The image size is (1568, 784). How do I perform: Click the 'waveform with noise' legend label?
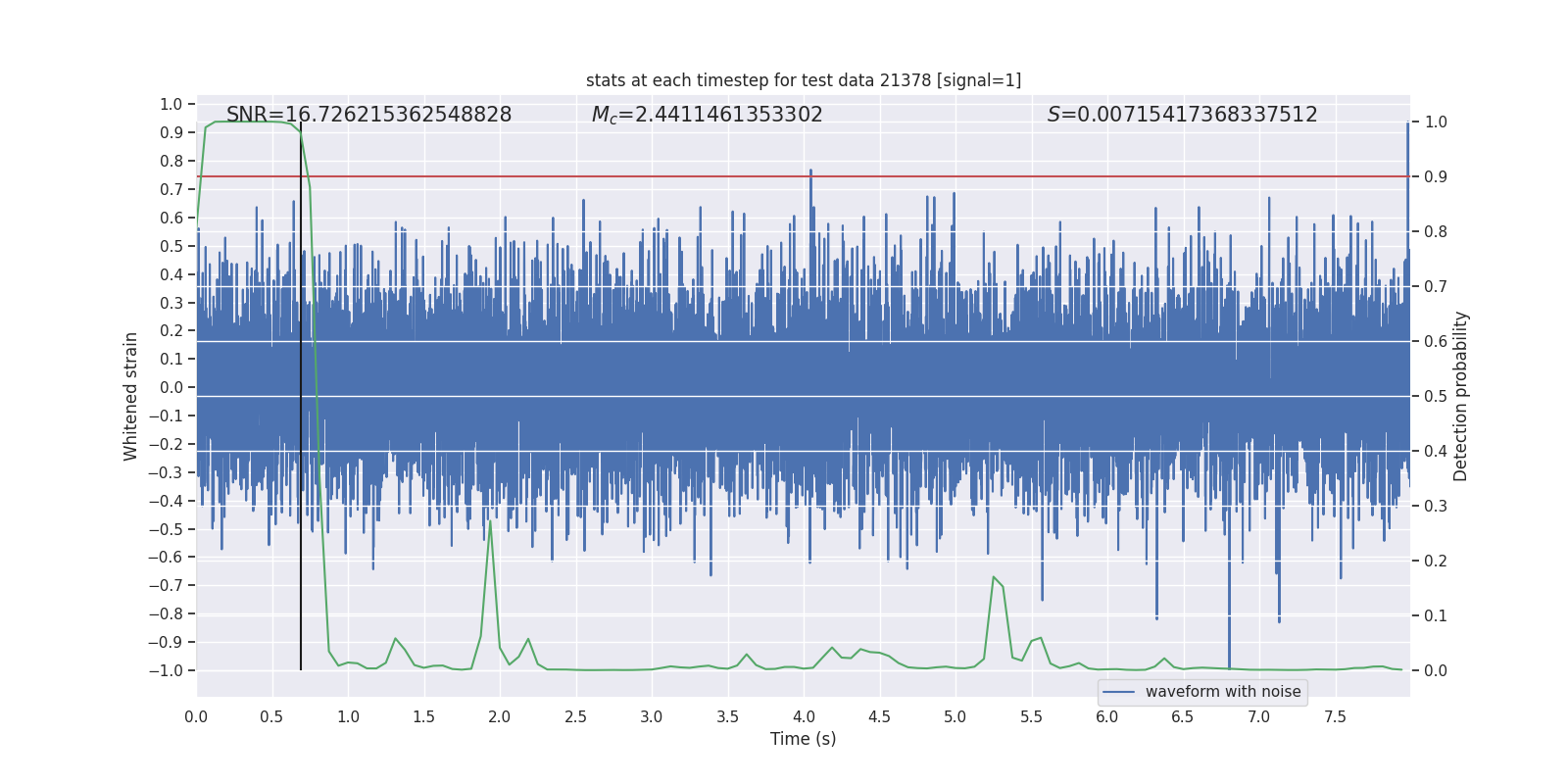coord(1223,692)
